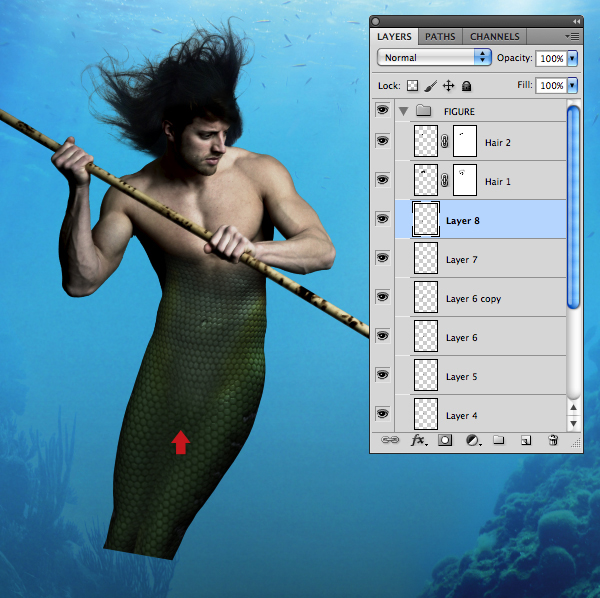The height and width of the screenshot is (598, 600).
Task: Click the panel close circle button
Action: pyautogui.click(x=376, y=21)
